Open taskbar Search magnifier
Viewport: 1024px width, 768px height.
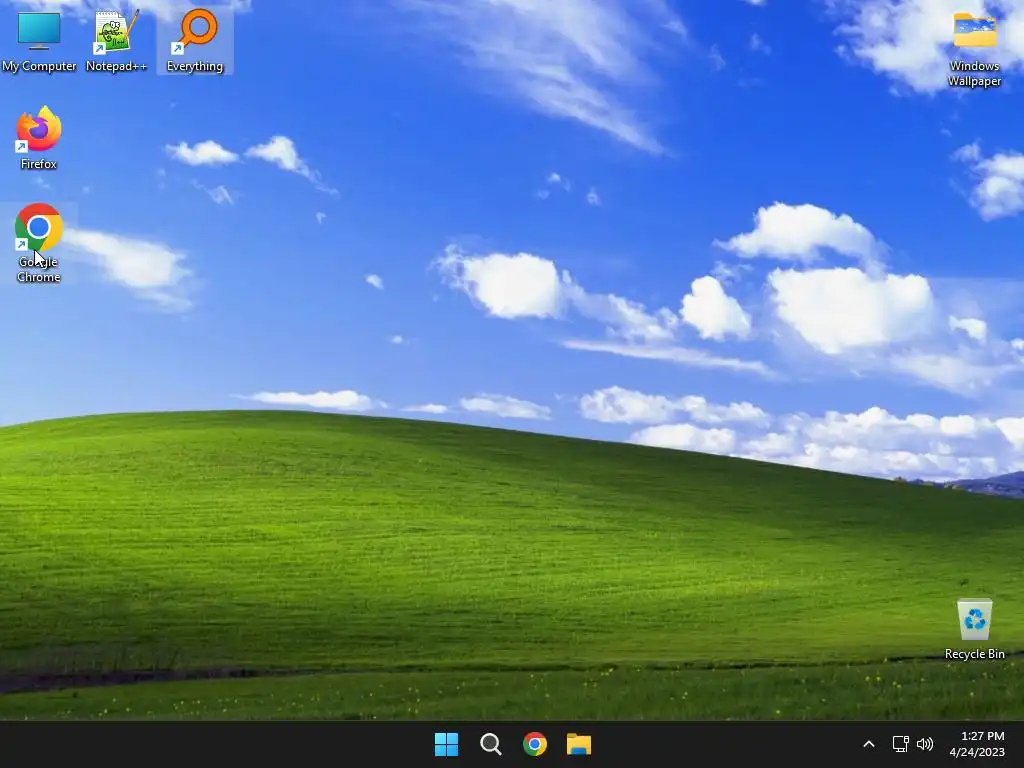pos(490,744)
